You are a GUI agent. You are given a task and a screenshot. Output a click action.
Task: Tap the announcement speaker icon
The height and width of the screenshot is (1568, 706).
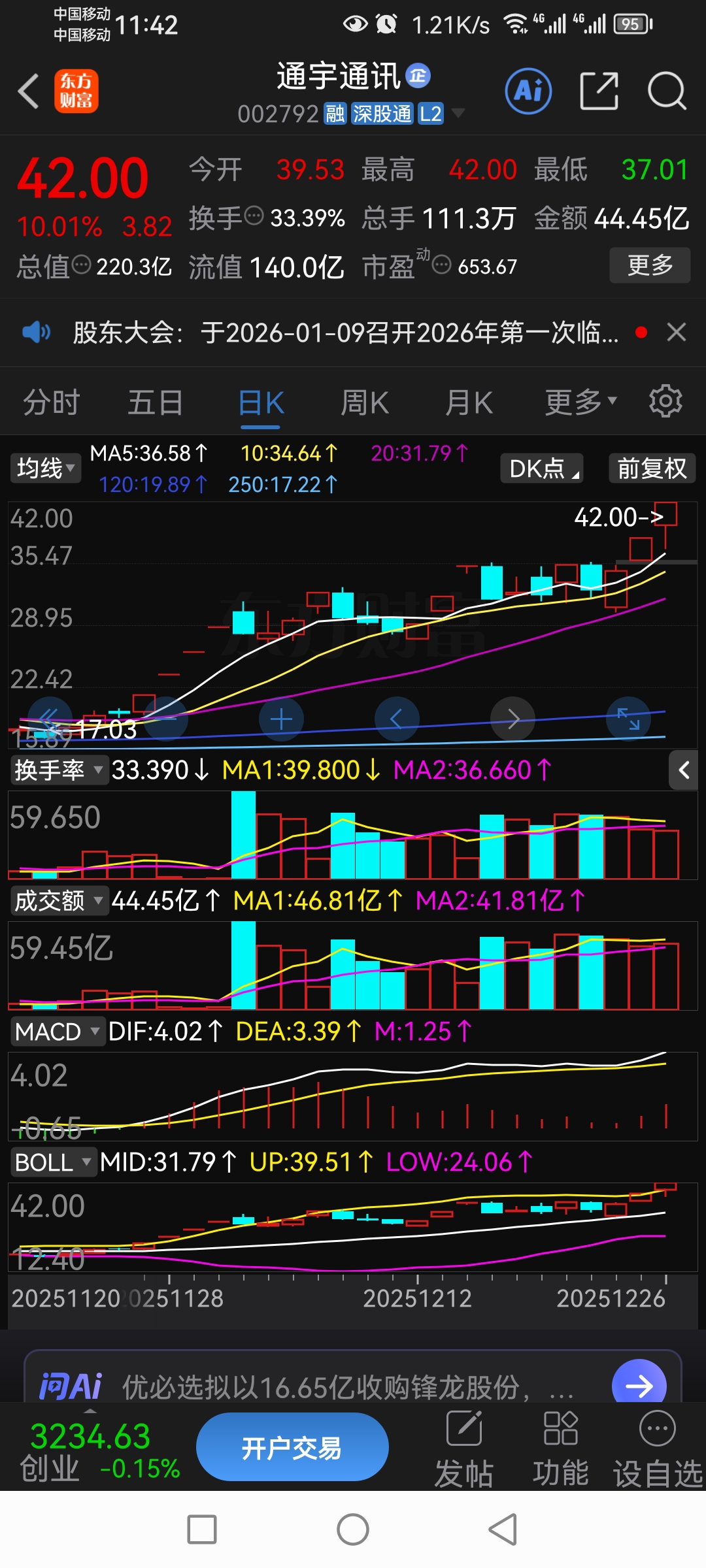pyautogui.click(x=36, y=333)
